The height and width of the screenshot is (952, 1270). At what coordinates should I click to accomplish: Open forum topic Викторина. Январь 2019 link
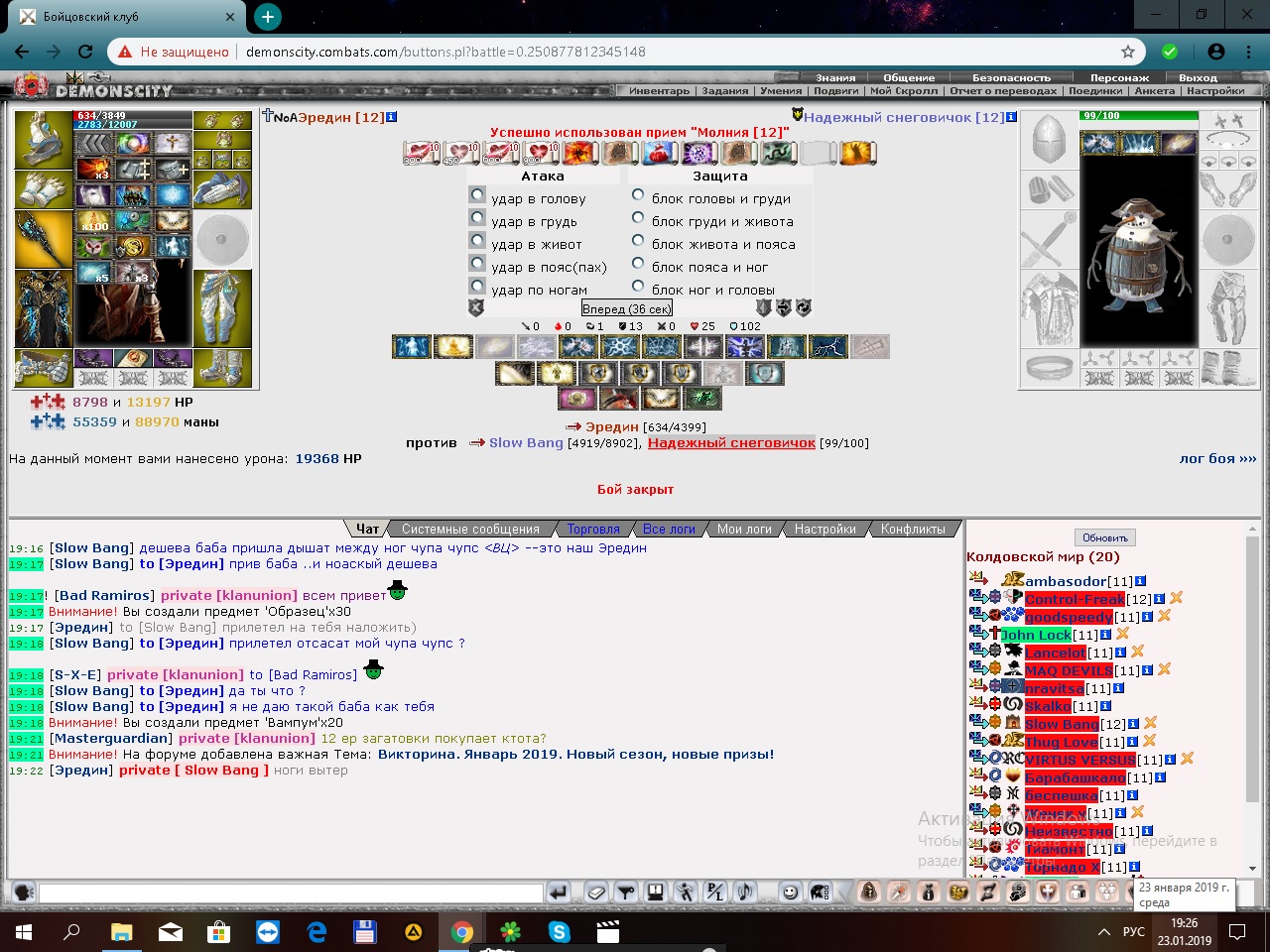click(575, 754)
